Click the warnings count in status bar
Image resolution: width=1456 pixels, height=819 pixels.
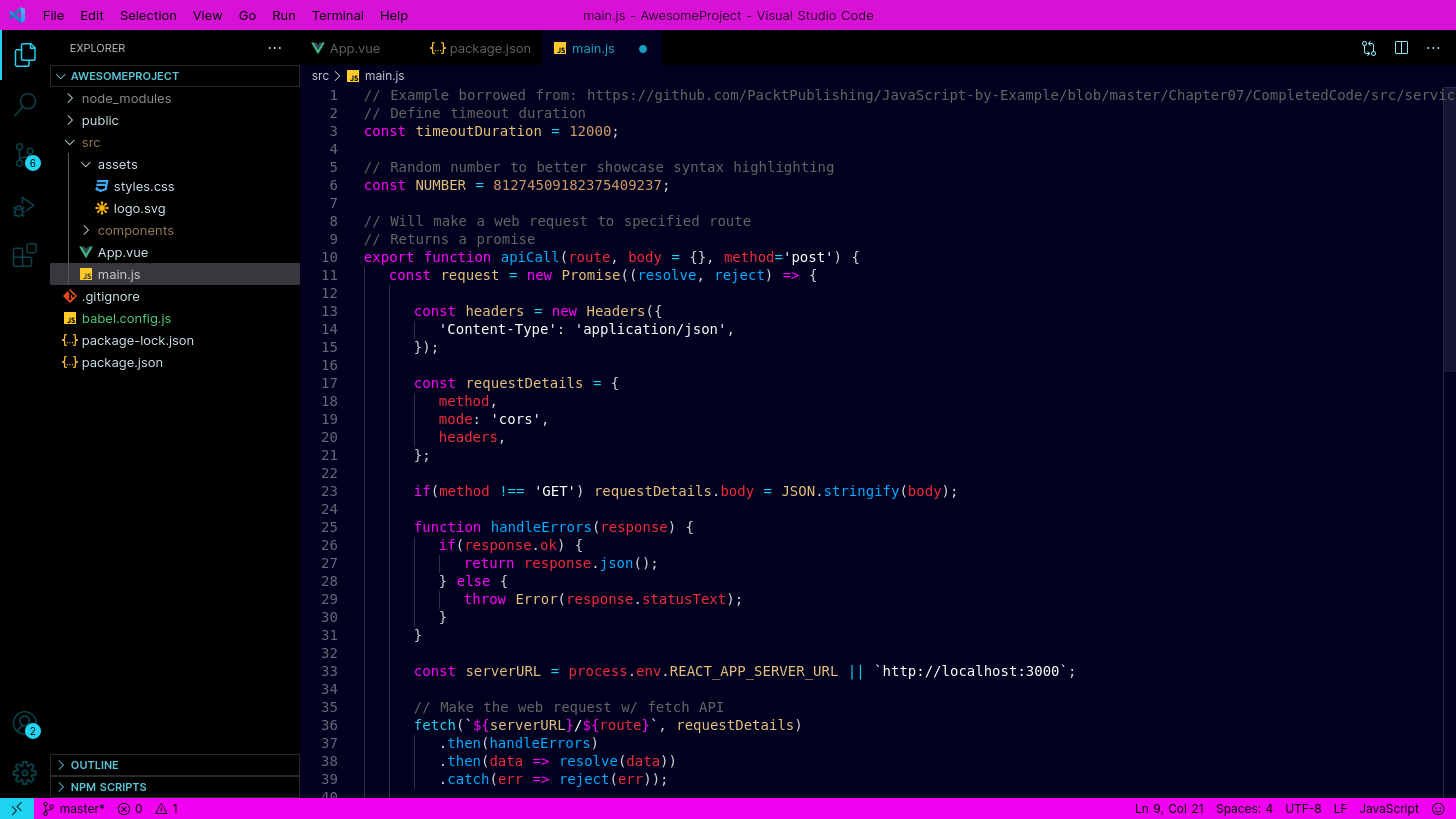166,808
